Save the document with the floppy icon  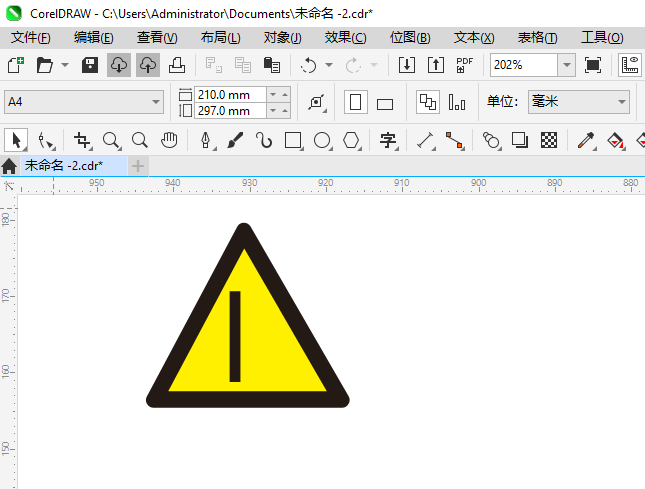point(90,65)
